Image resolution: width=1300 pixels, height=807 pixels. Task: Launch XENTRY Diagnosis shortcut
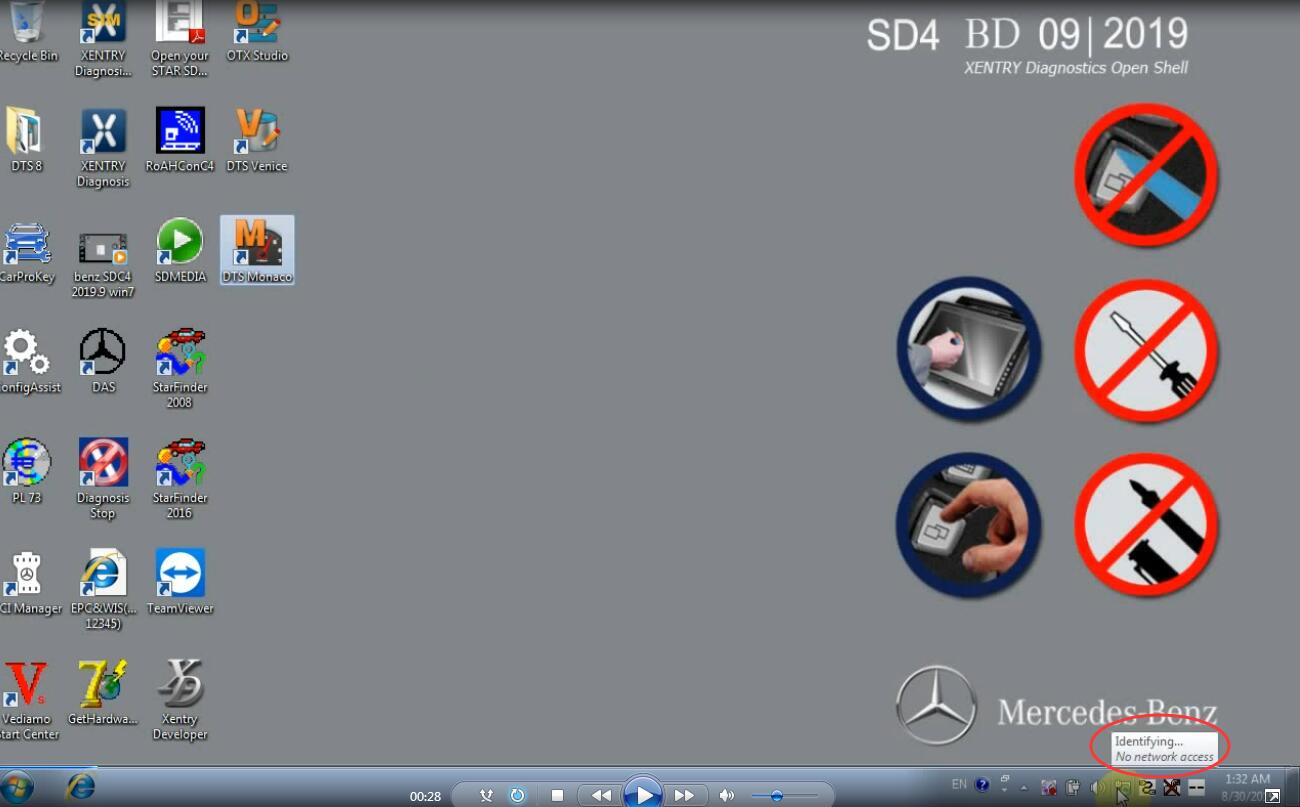pos(103,145)
